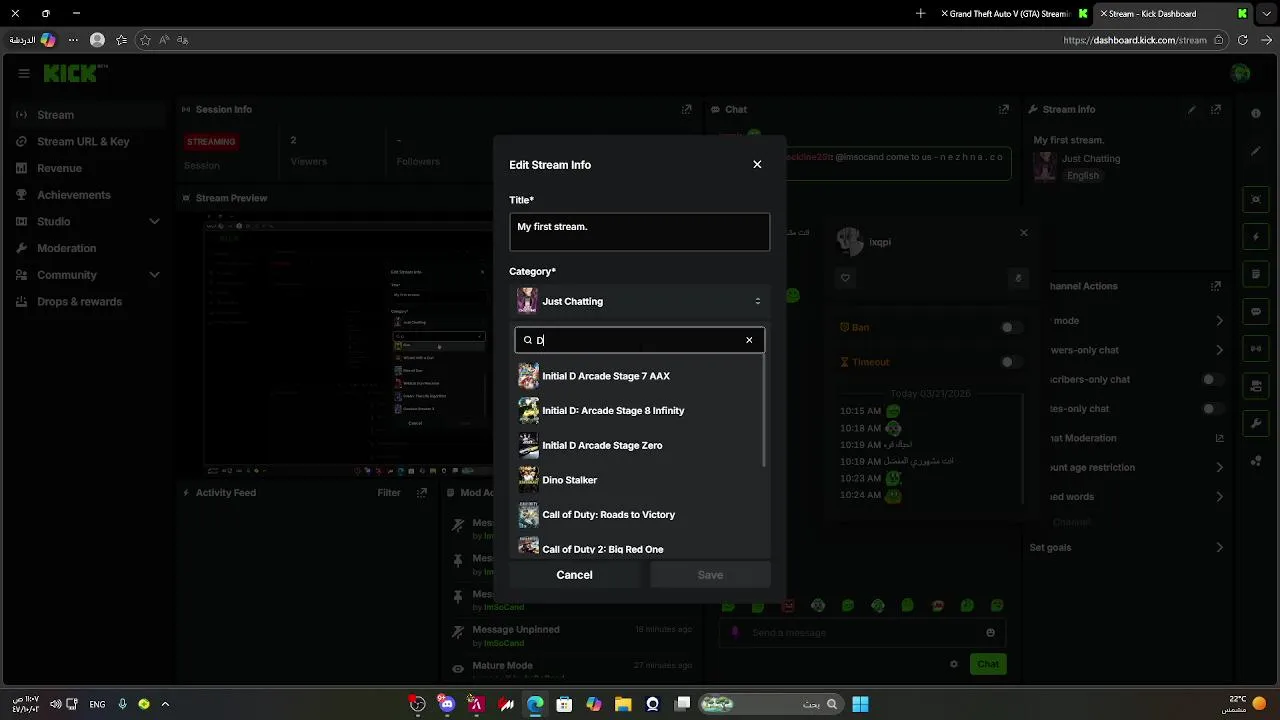Select Initial D Arcade Stage 7 AAX
The height and width of the screenshot is (720, 1280).
639,376
